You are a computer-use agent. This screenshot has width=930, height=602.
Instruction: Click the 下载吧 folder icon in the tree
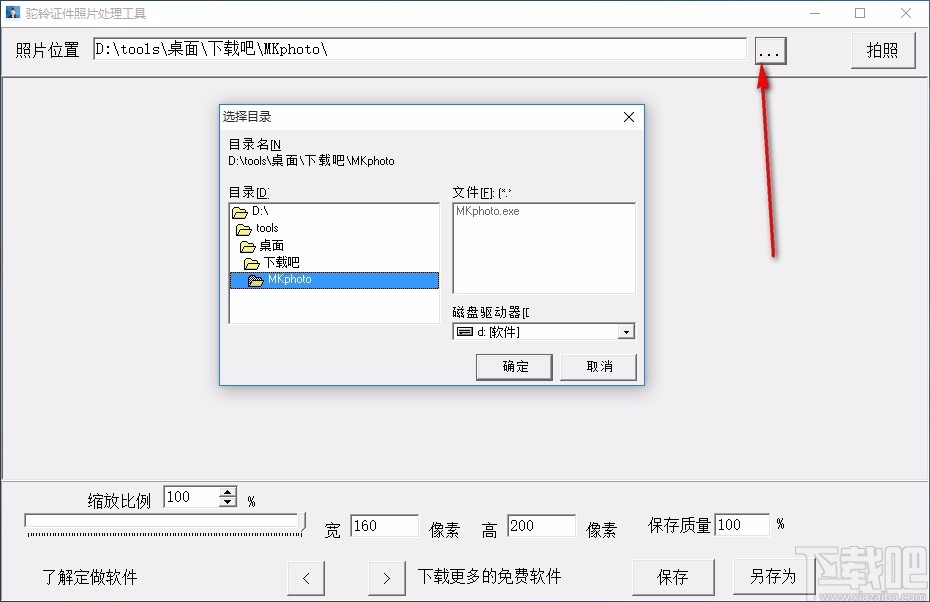[x=251, y=262]
